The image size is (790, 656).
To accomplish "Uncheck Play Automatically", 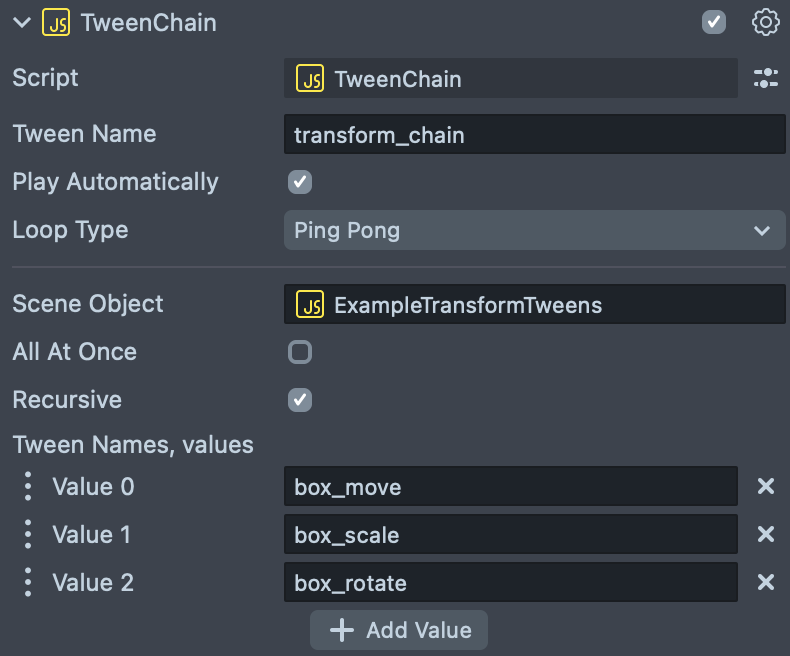I will tap(300, 182).
